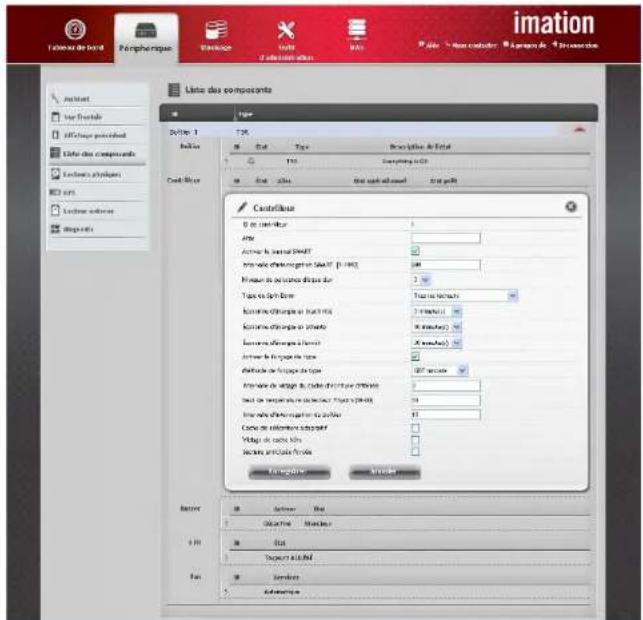Click the Assistant wand icon in sidebar
Screen dimensions: 643x620
55,98
